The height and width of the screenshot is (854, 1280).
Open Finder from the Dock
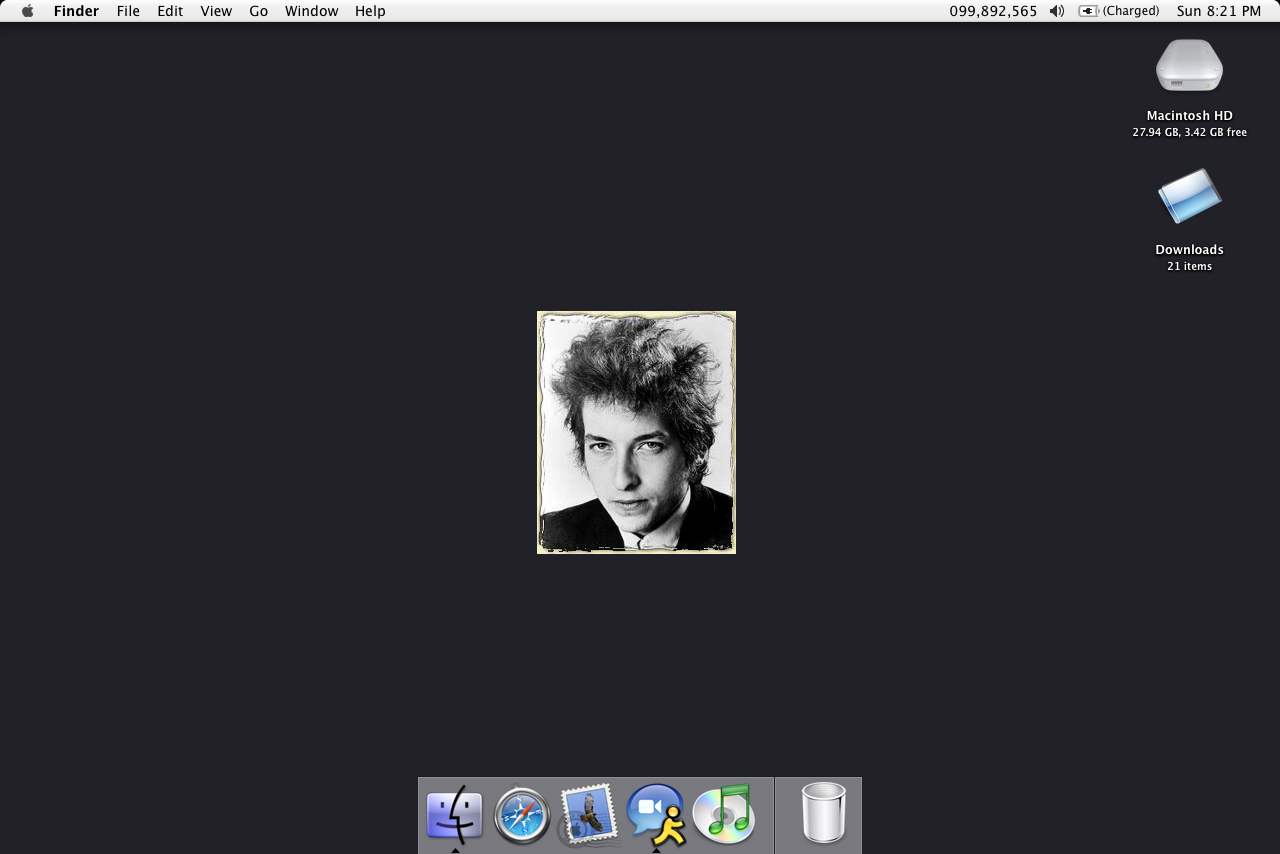coord(454,814)
